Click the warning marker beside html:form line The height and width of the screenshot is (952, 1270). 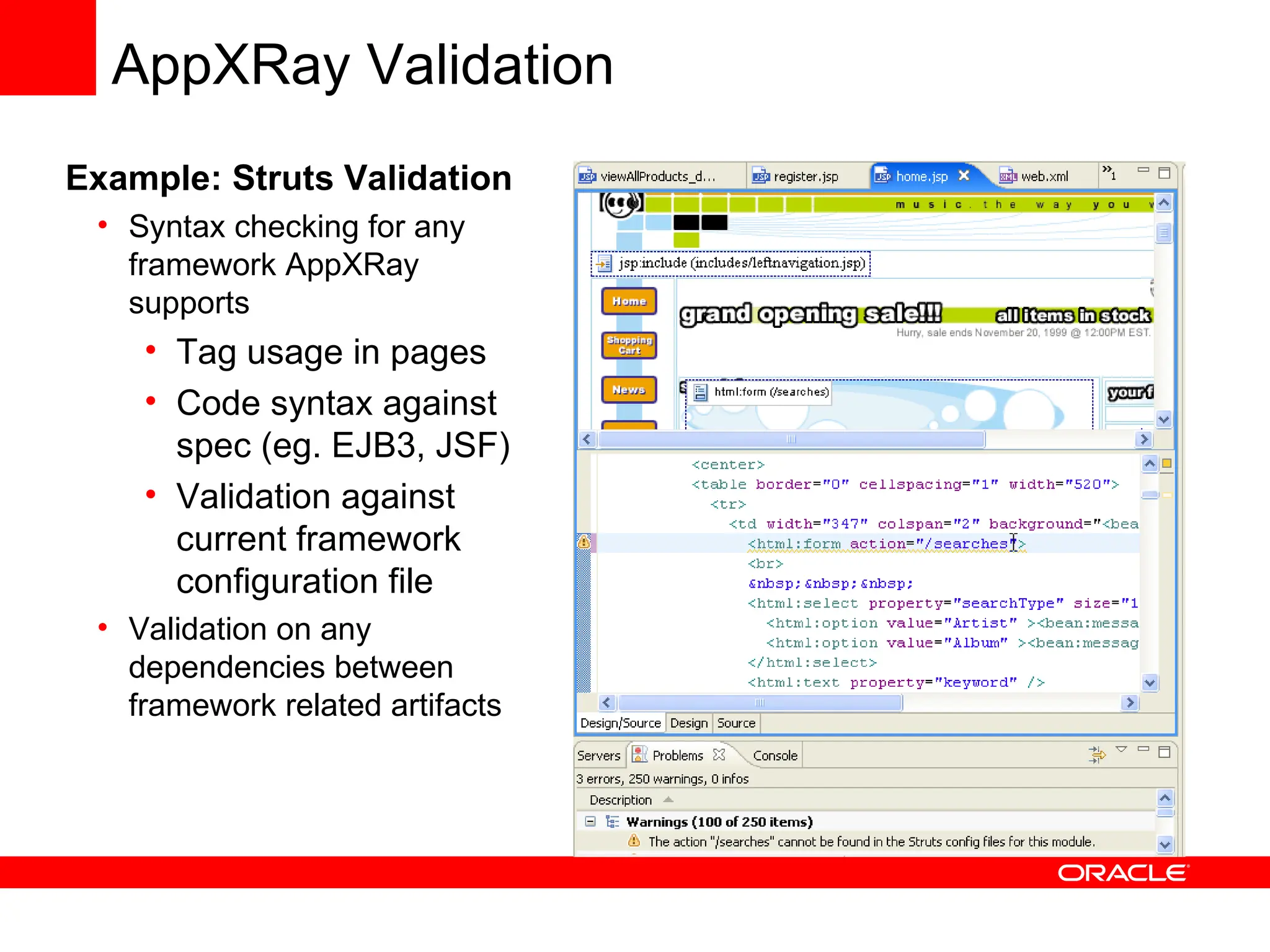coord(584,543)
